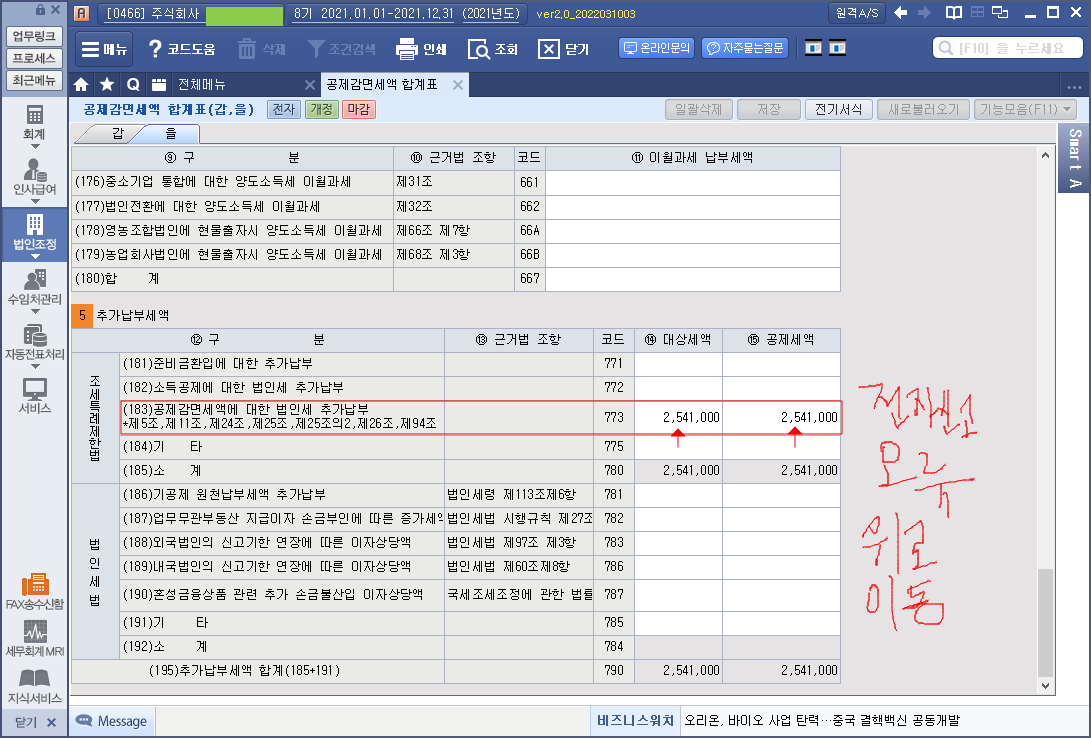
Task: Open 세무회계 MRI icon
Action: pyautogui.click(x=34, y=639)
